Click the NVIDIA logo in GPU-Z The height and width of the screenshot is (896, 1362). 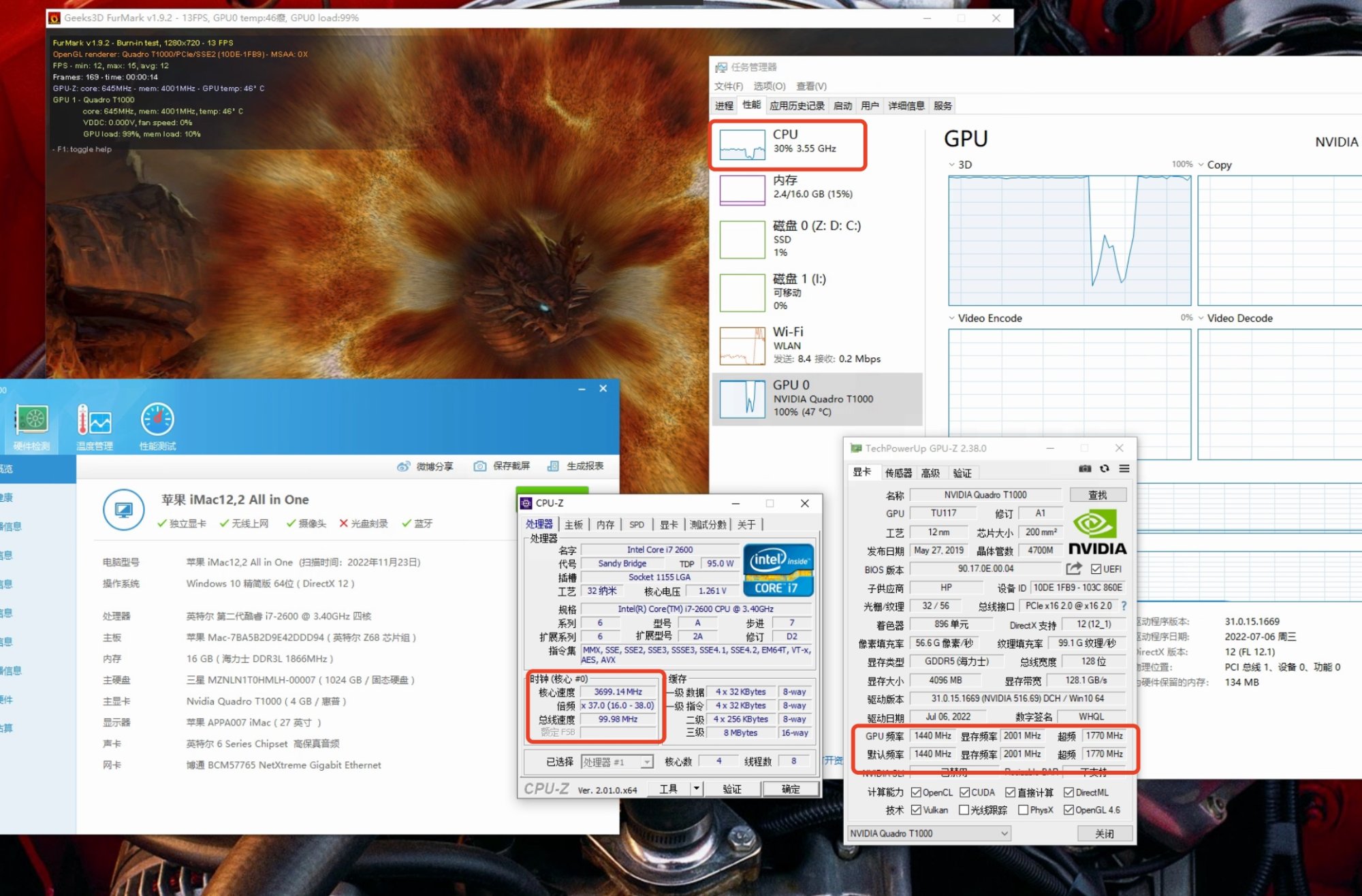tap(1097, 533)
